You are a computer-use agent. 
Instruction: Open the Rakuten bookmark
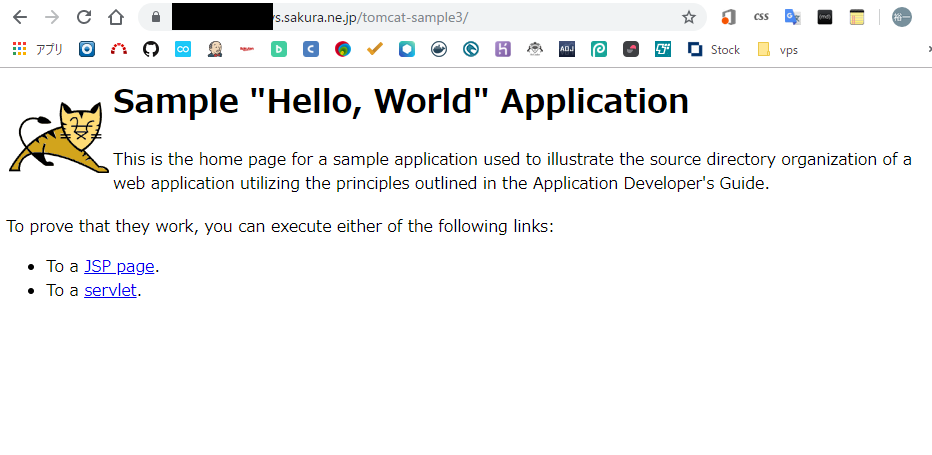(247, 49)
